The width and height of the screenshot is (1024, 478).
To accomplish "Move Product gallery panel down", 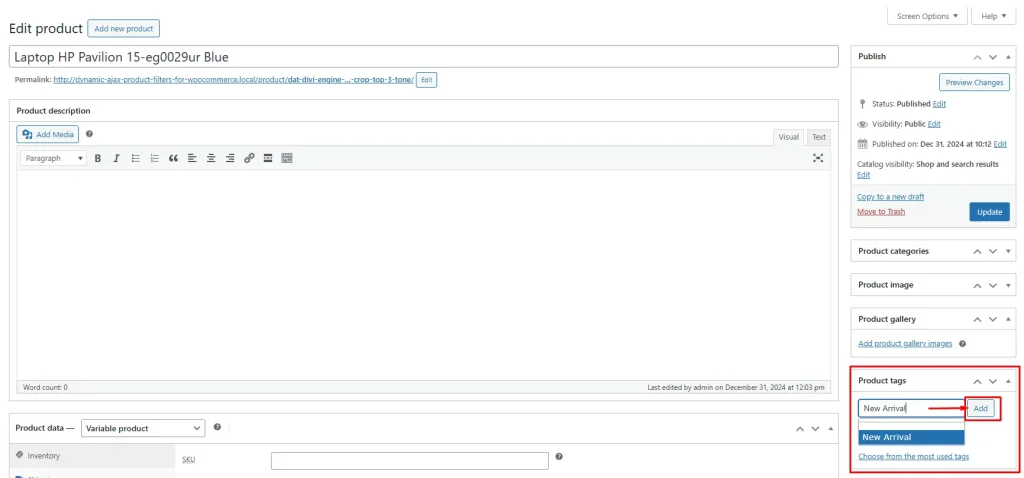I will 993,319.
